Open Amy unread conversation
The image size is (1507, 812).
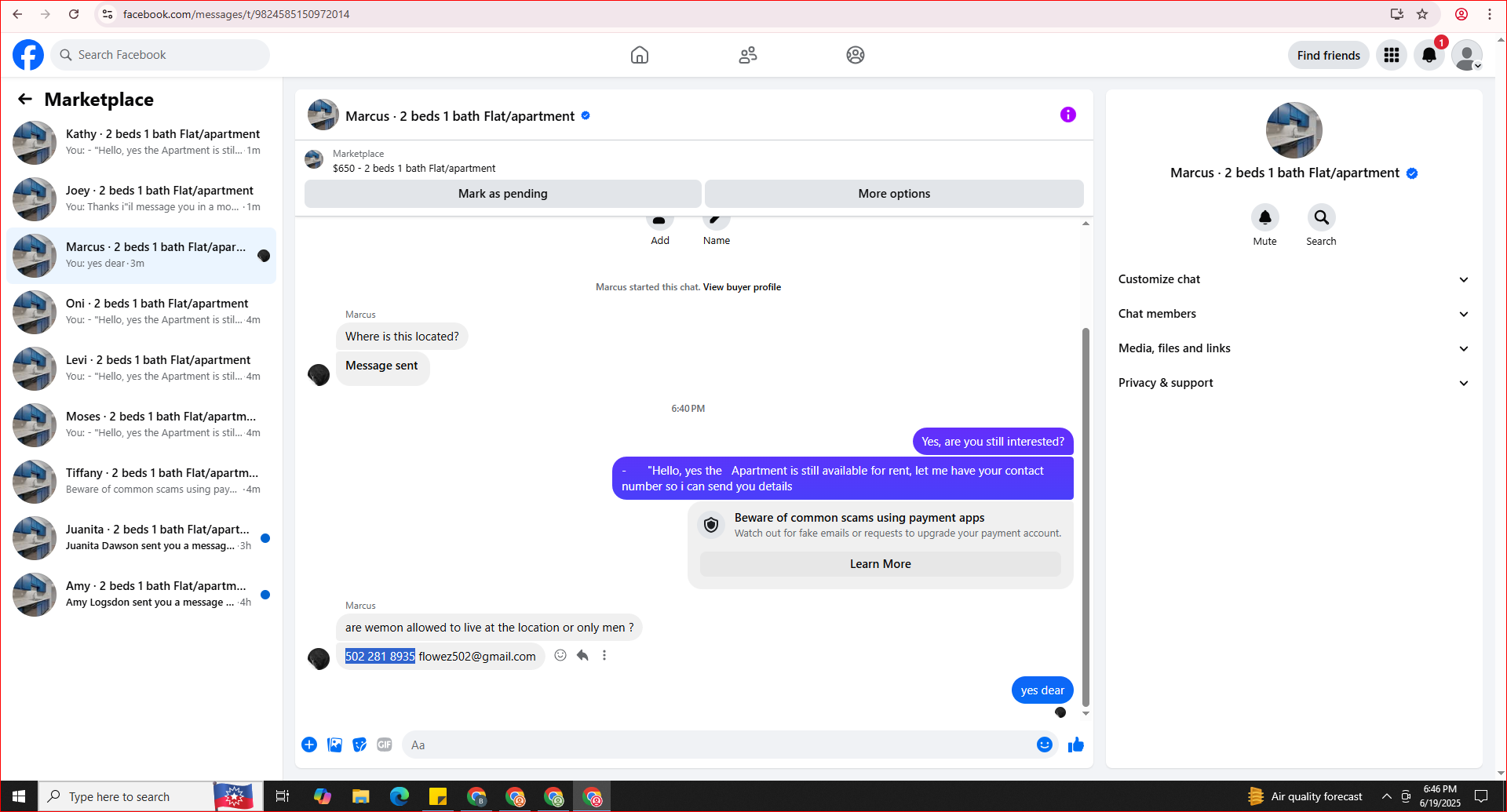[x=141, y=594]
